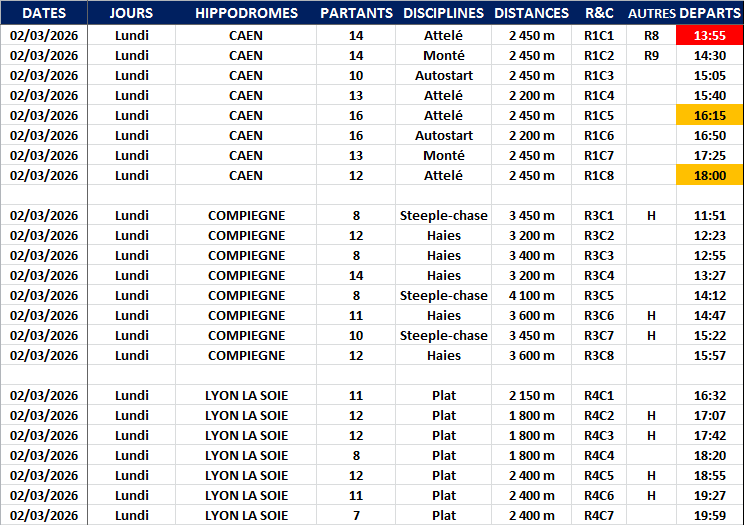Image resolution: width=744 pixels, height=525 pixels.
Task: Click the R3C1 race code cell
Action: pyautogui.click(x=598, y=215)
